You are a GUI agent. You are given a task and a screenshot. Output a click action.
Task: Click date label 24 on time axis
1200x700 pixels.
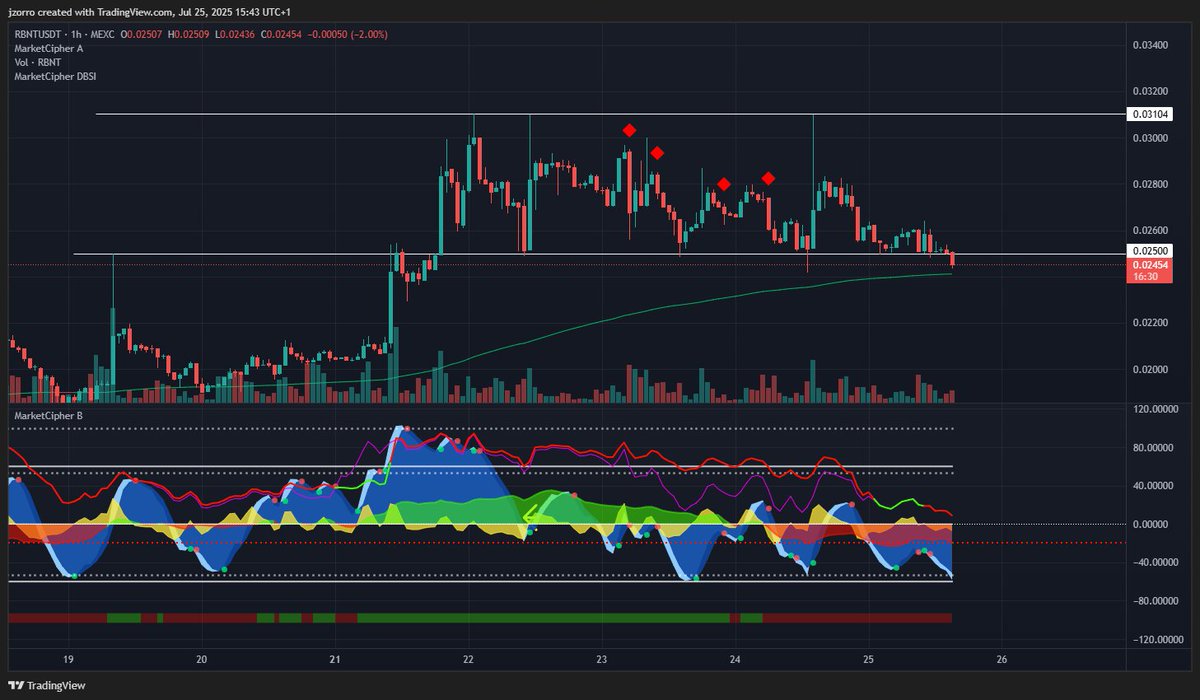[735, 660]
